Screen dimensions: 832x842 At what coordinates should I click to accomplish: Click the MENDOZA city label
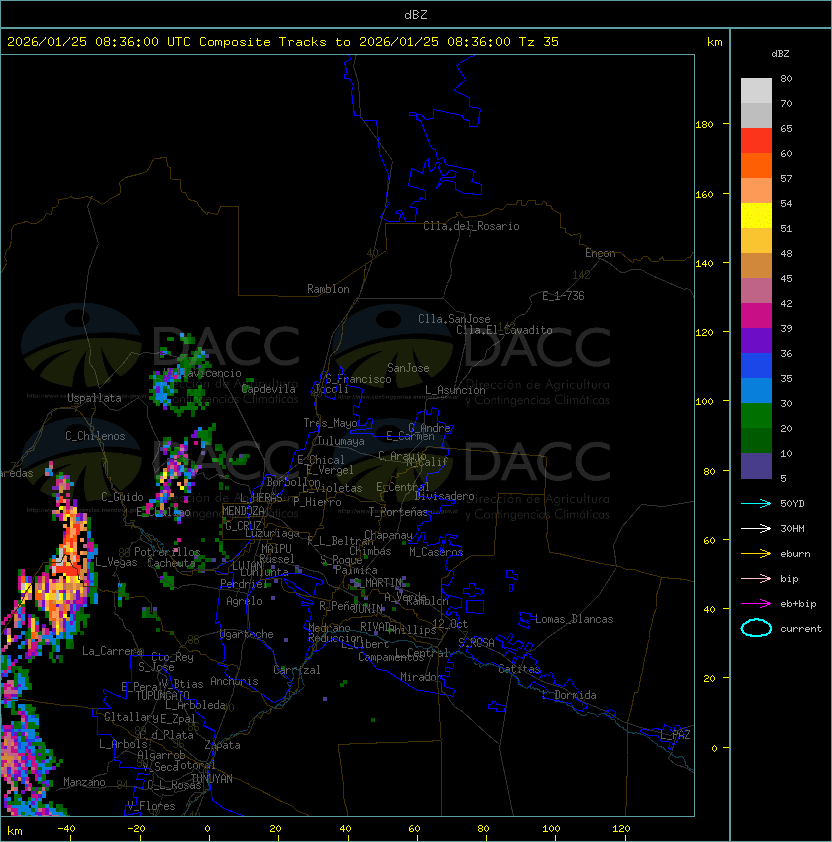[x=243, y=511]
